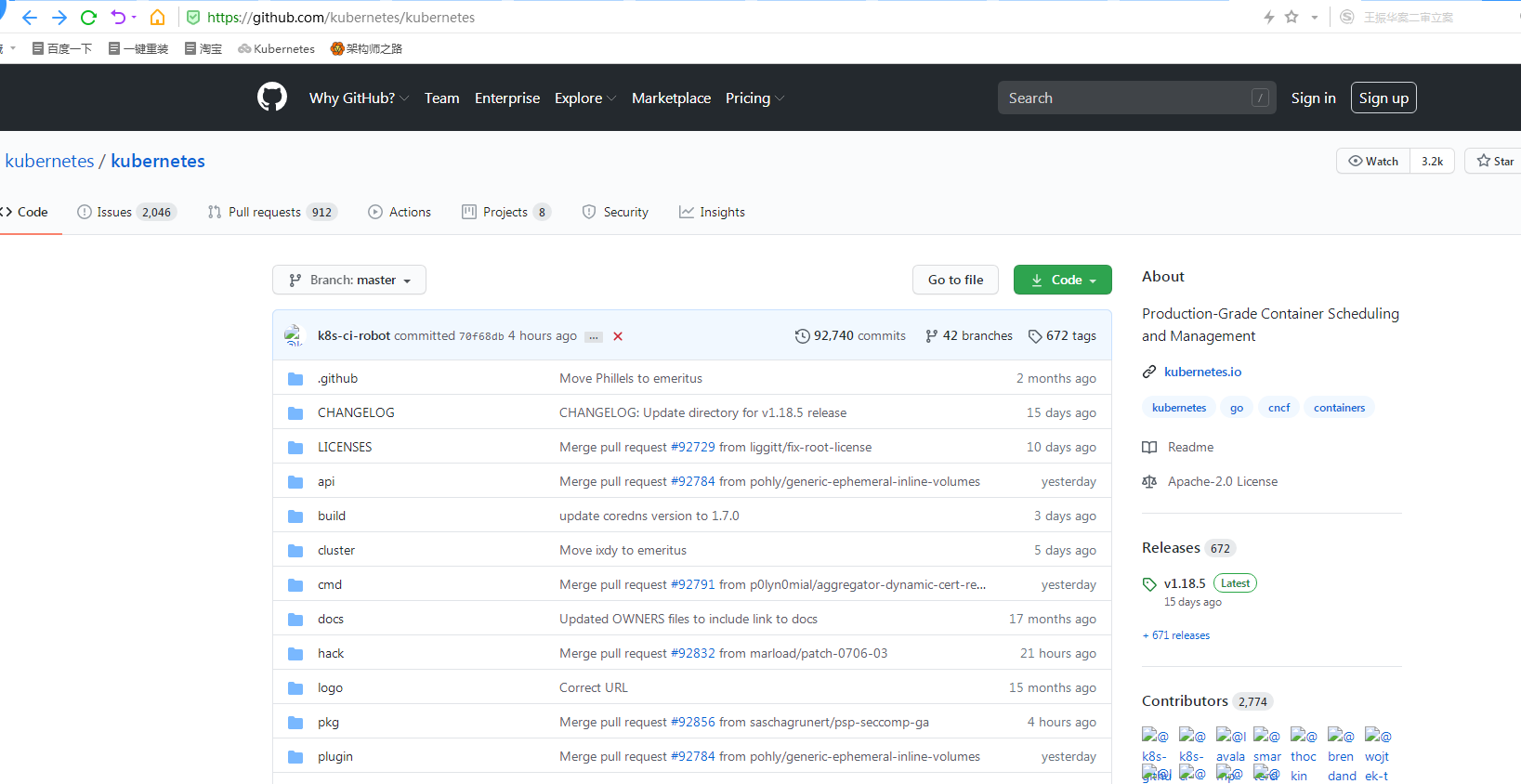
Task: Open the GitHub octocat logo
Action: (x=272, y=97)
